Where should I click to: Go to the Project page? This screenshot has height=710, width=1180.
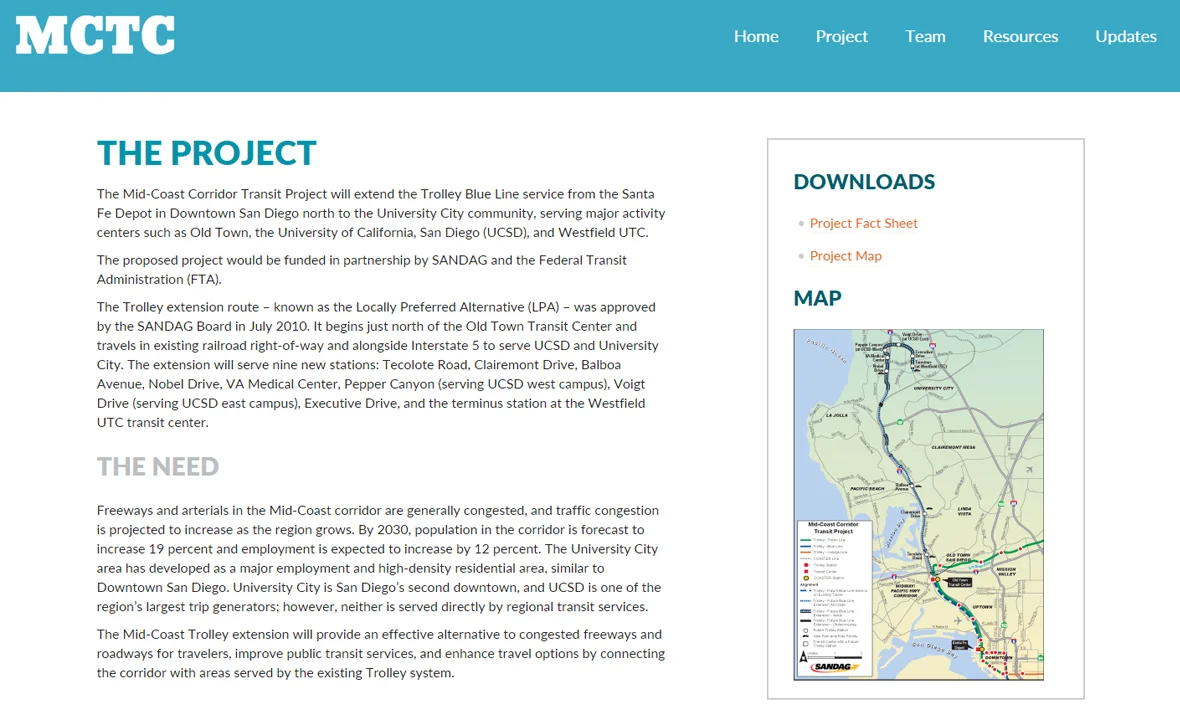841,36
